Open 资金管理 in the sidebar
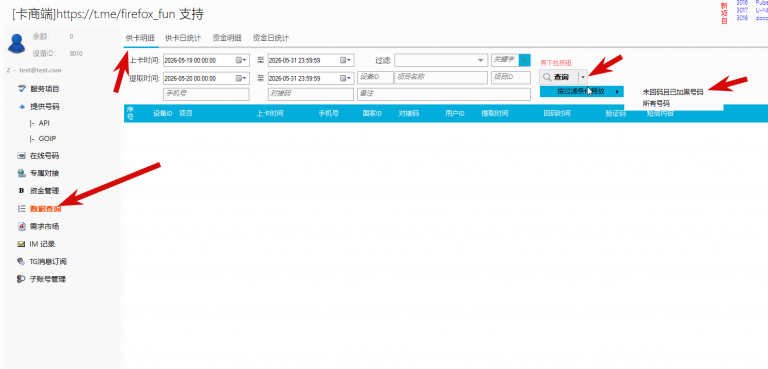The width and height of the screenshot is (768, 369). pos(45,191)
